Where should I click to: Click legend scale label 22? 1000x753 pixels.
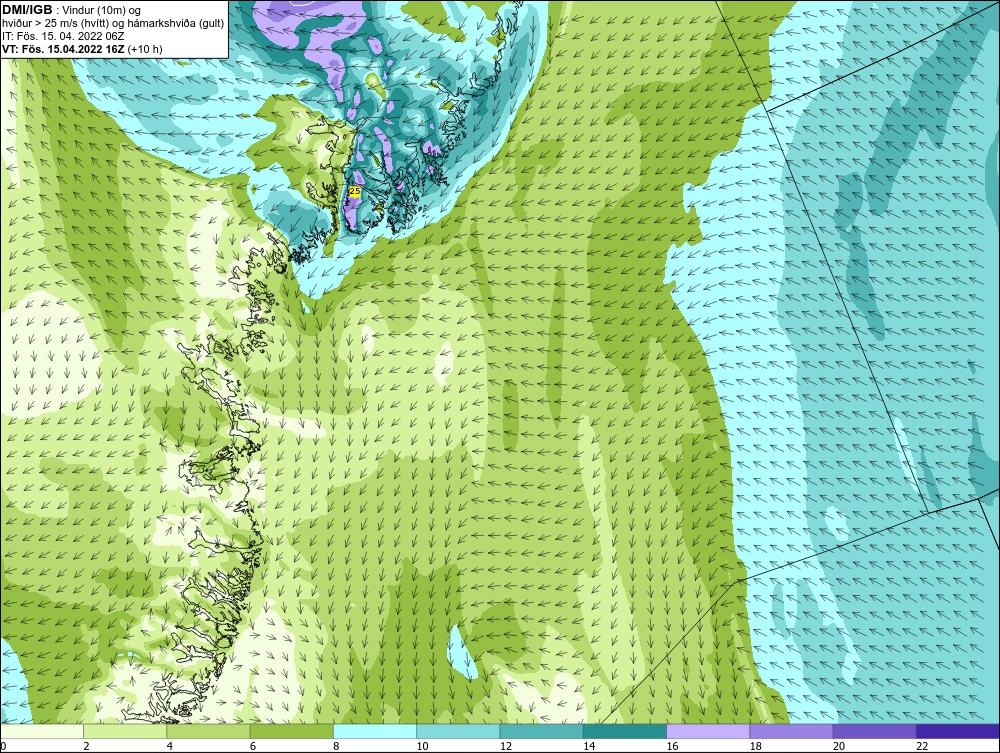point(922,746)
